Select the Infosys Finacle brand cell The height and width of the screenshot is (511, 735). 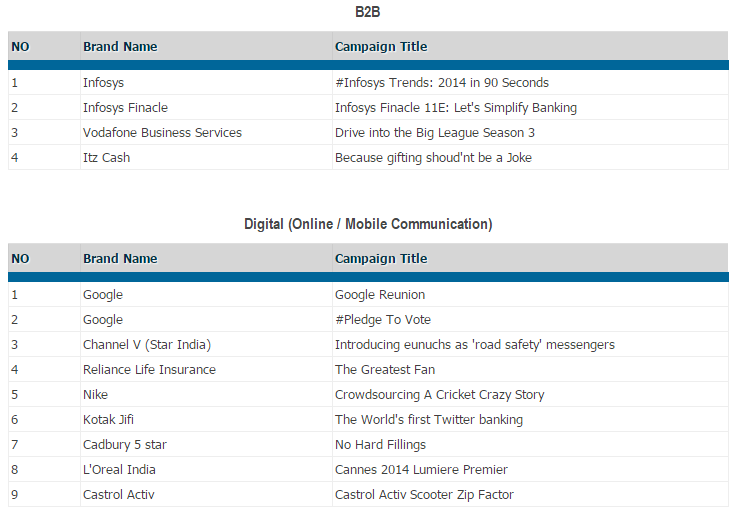tap(125, 108)
